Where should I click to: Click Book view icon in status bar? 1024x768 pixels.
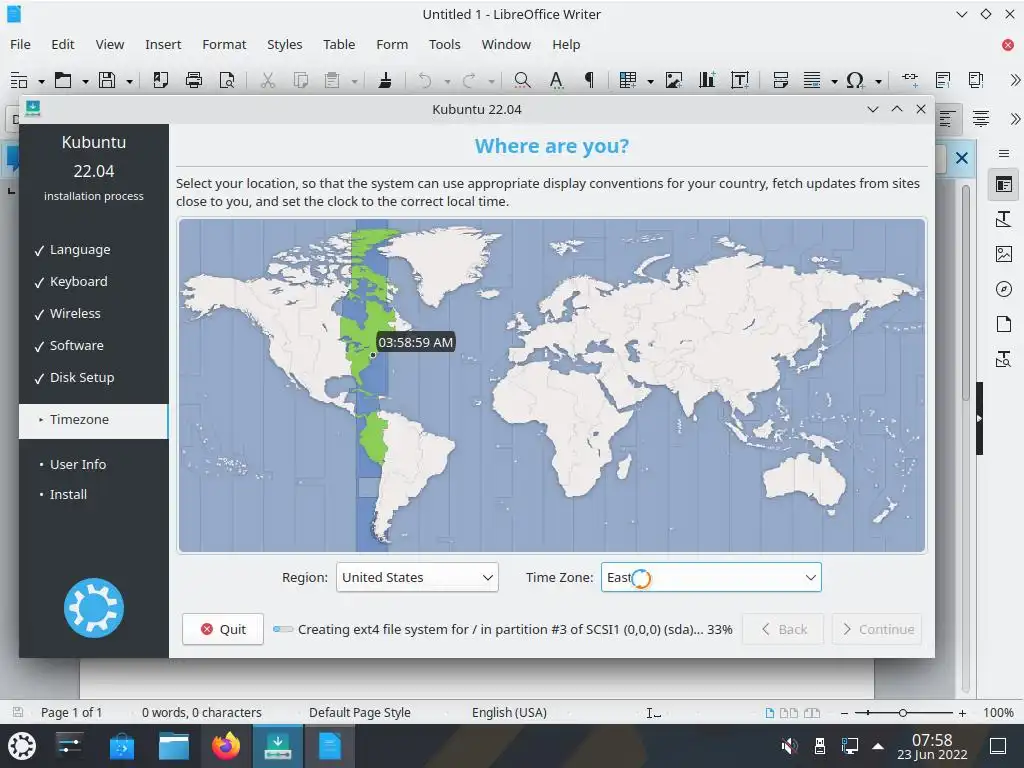(x=812, y=713)
